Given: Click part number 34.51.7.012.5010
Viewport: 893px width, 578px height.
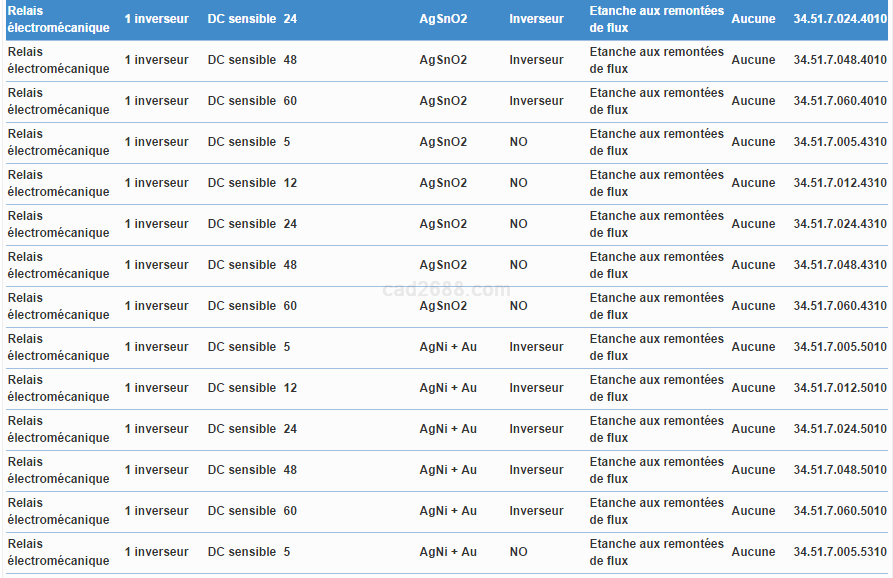Looking at the screenshot, I should [839, 388].
